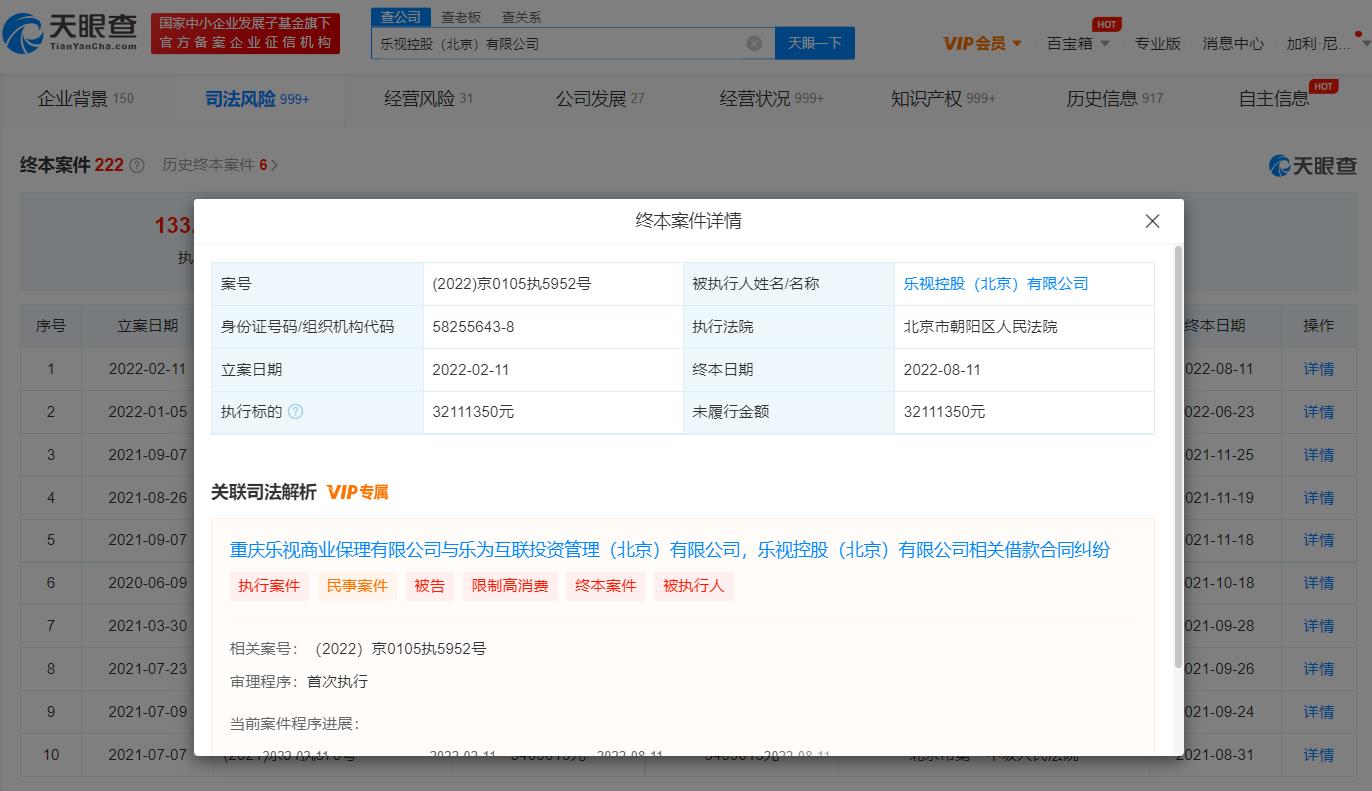Click the dialog's vertical scrollbar
The width and height of the screenshot is (1372, 791).
[1178, 455]
